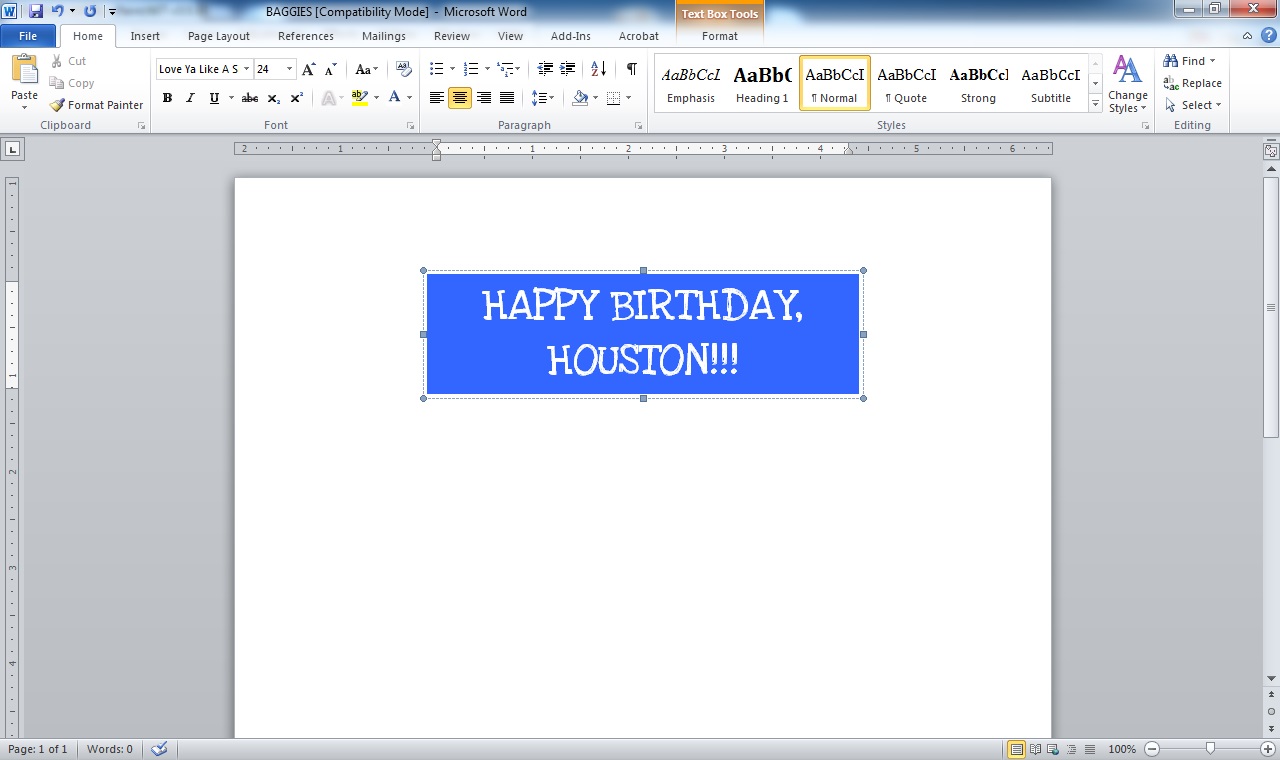Open Customize Quick Access Toolbar dropdown
This screenshot has height=760, width=1280.
pyautogui.click(x=112, y=12)
